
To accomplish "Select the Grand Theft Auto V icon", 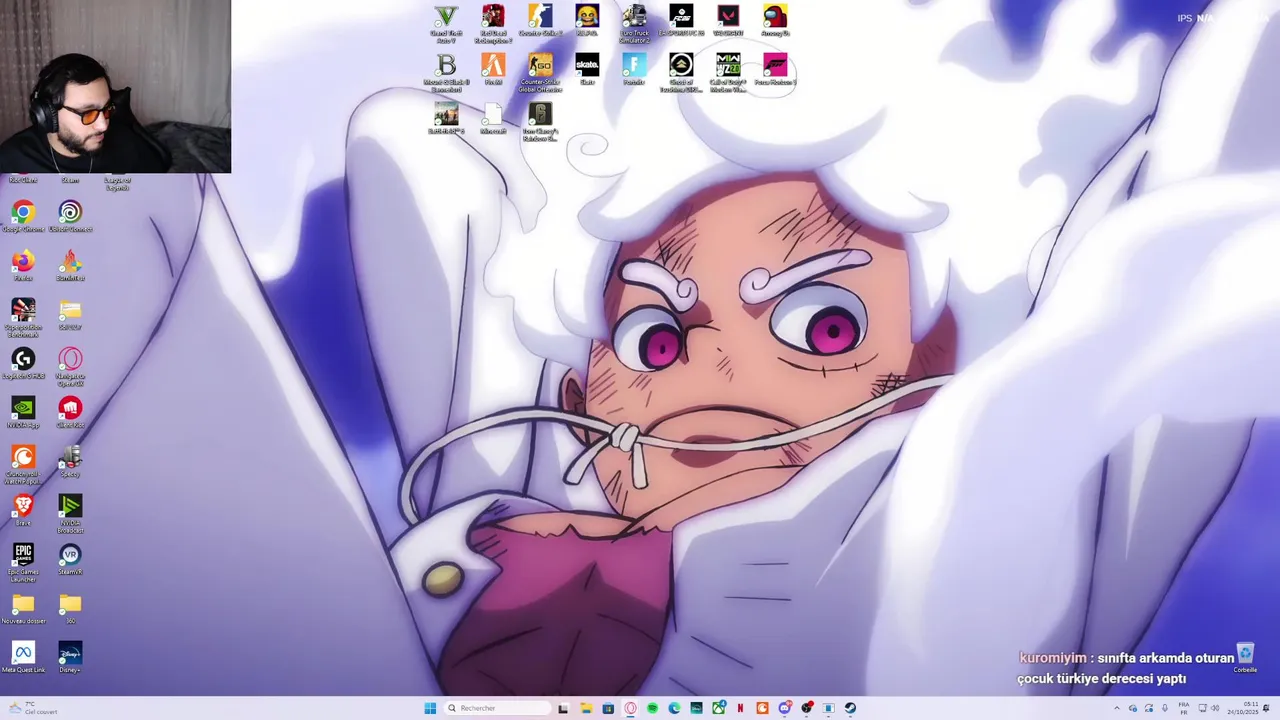I will [446, 23].
